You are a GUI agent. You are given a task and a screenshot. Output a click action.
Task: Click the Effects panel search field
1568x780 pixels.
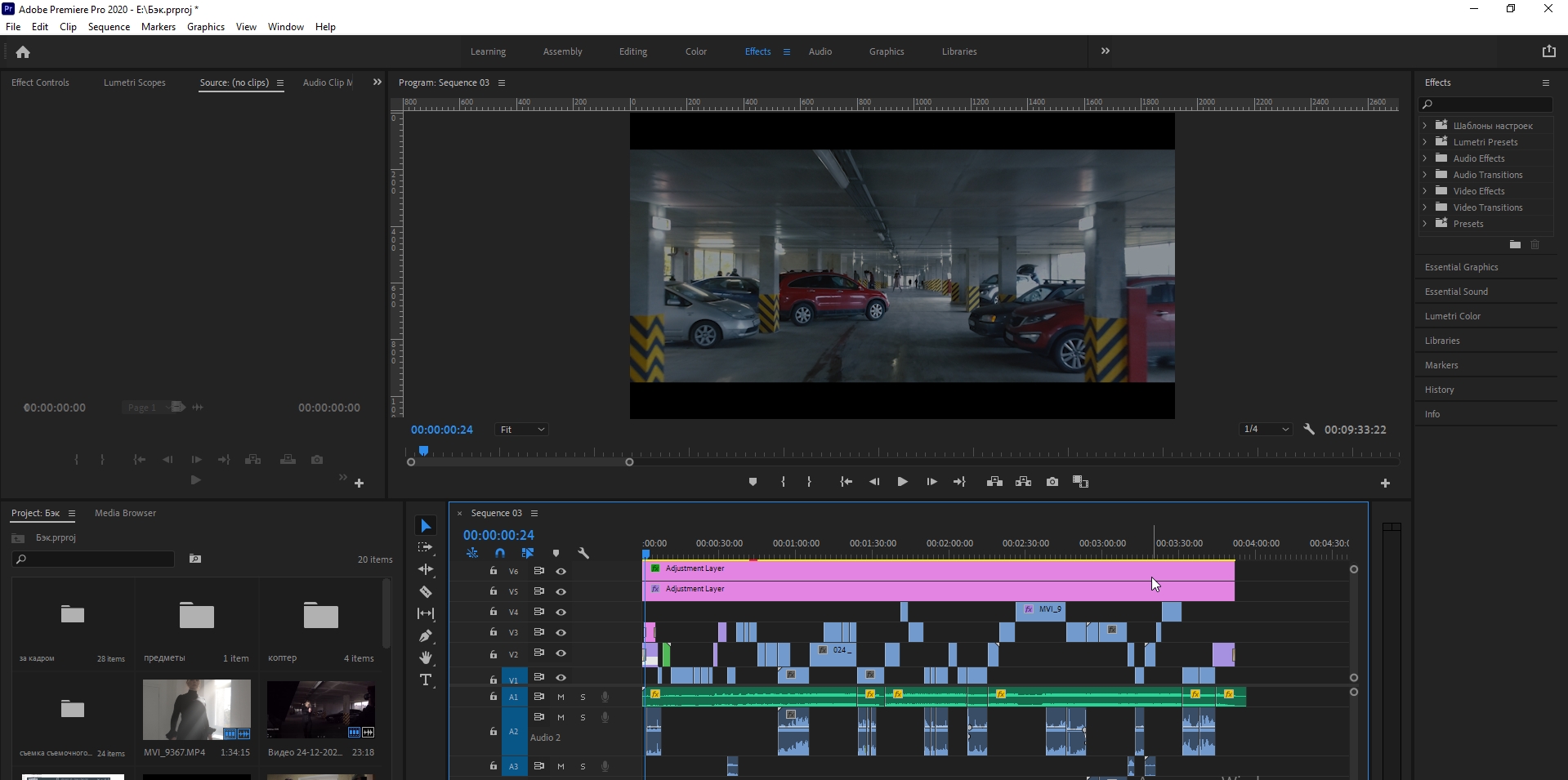(x=1485, y=105)
